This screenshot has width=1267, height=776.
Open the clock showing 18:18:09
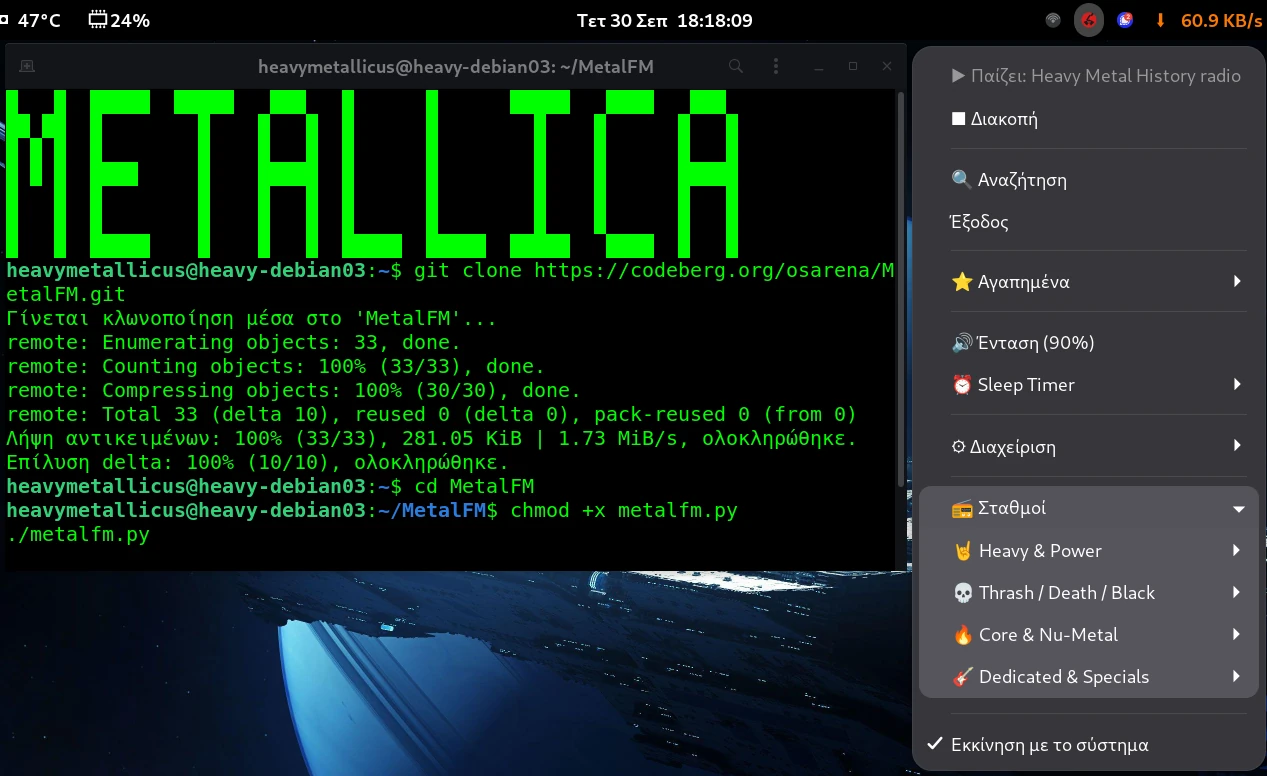(x=665, y=20)
